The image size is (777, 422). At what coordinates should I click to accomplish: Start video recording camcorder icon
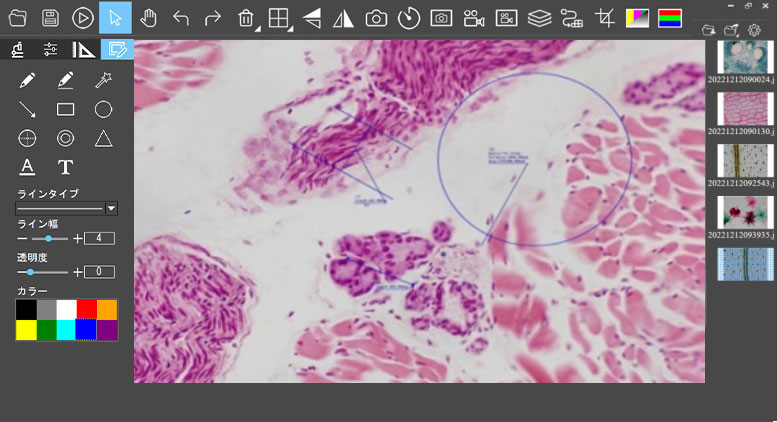pos(474,18)
